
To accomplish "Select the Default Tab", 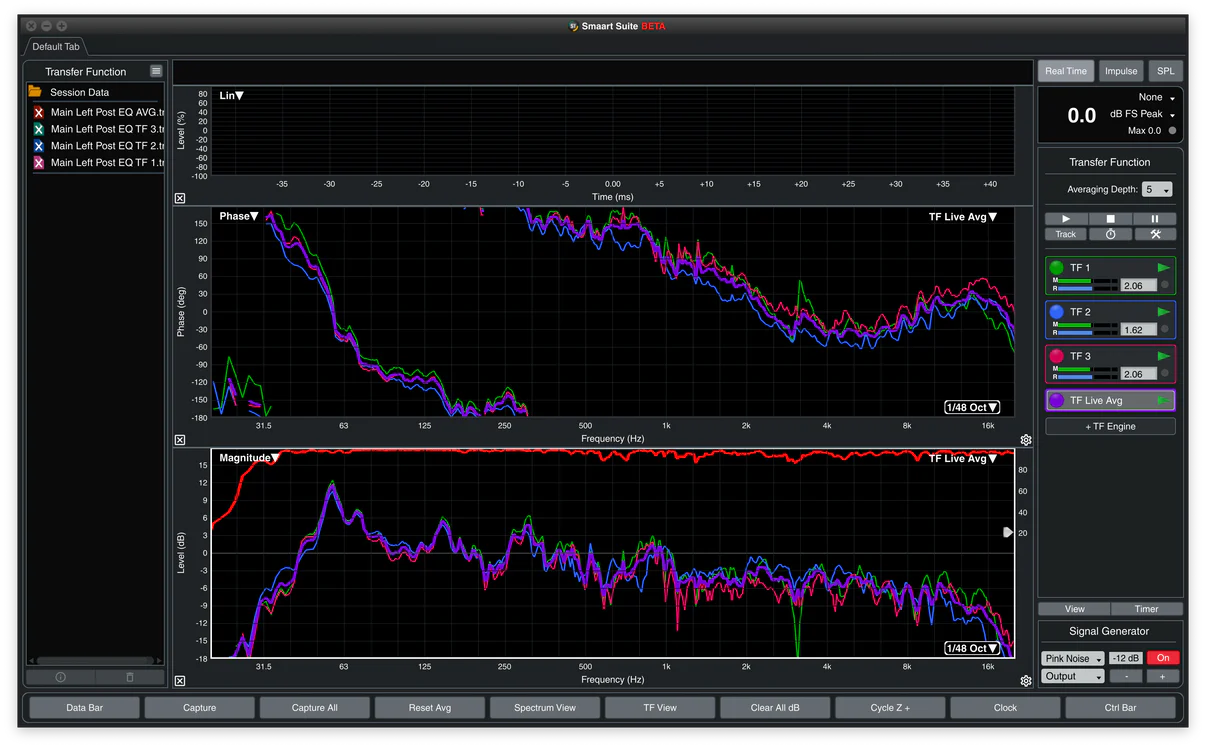I will point(55,47).
